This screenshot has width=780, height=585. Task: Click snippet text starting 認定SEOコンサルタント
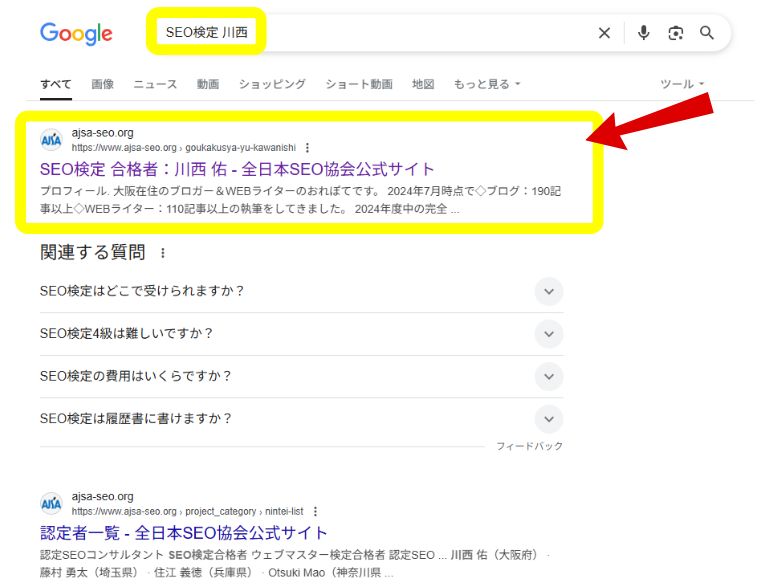click(293, 564)
